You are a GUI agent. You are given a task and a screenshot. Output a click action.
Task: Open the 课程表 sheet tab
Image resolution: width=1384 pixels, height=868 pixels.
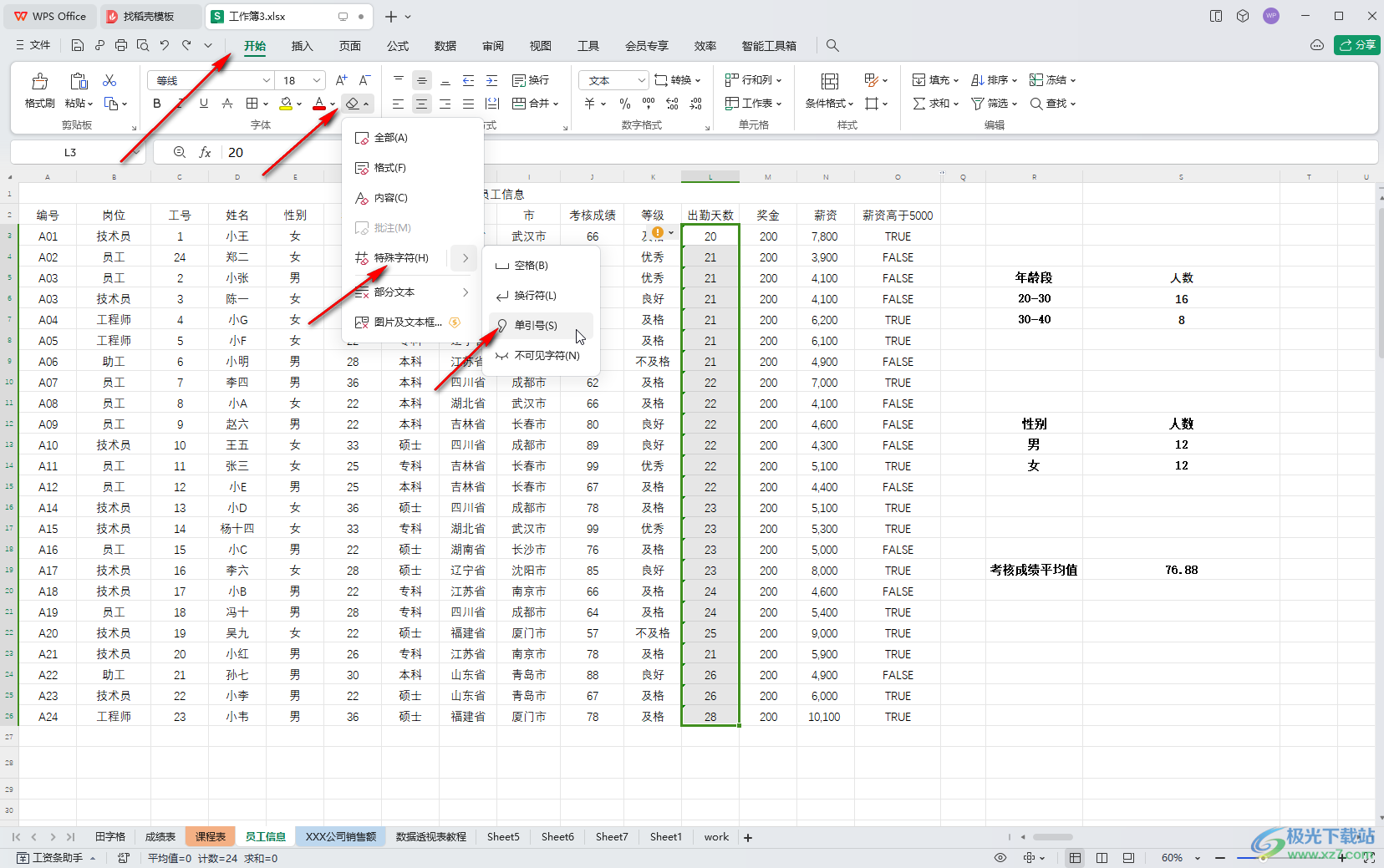pos(211,837)
